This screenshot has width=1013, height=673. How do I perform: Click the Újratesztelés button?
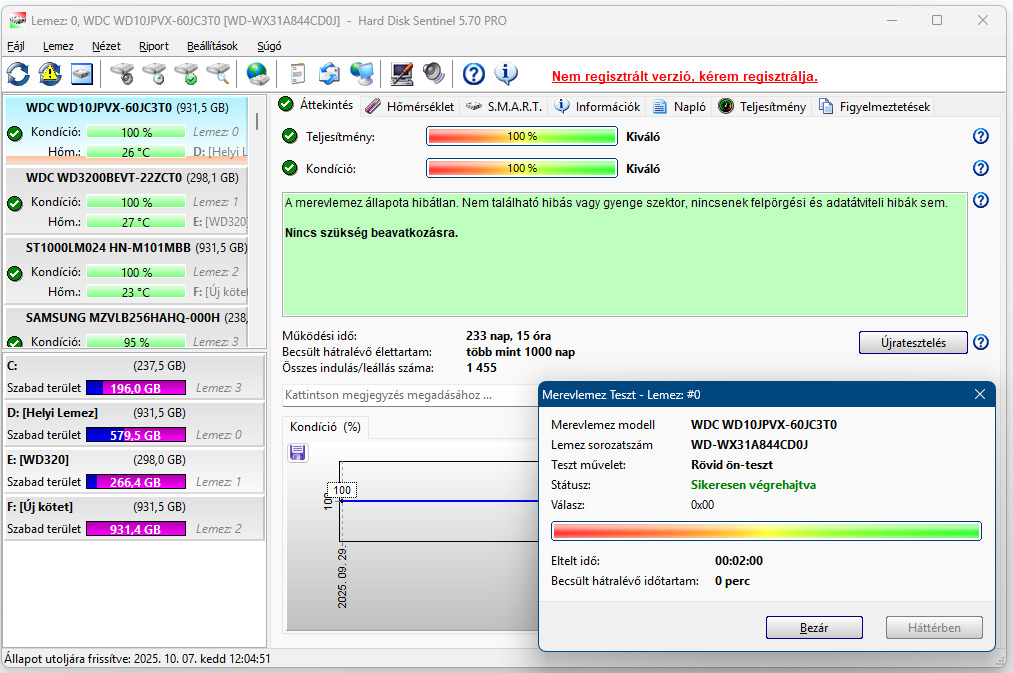click(913, 343)
